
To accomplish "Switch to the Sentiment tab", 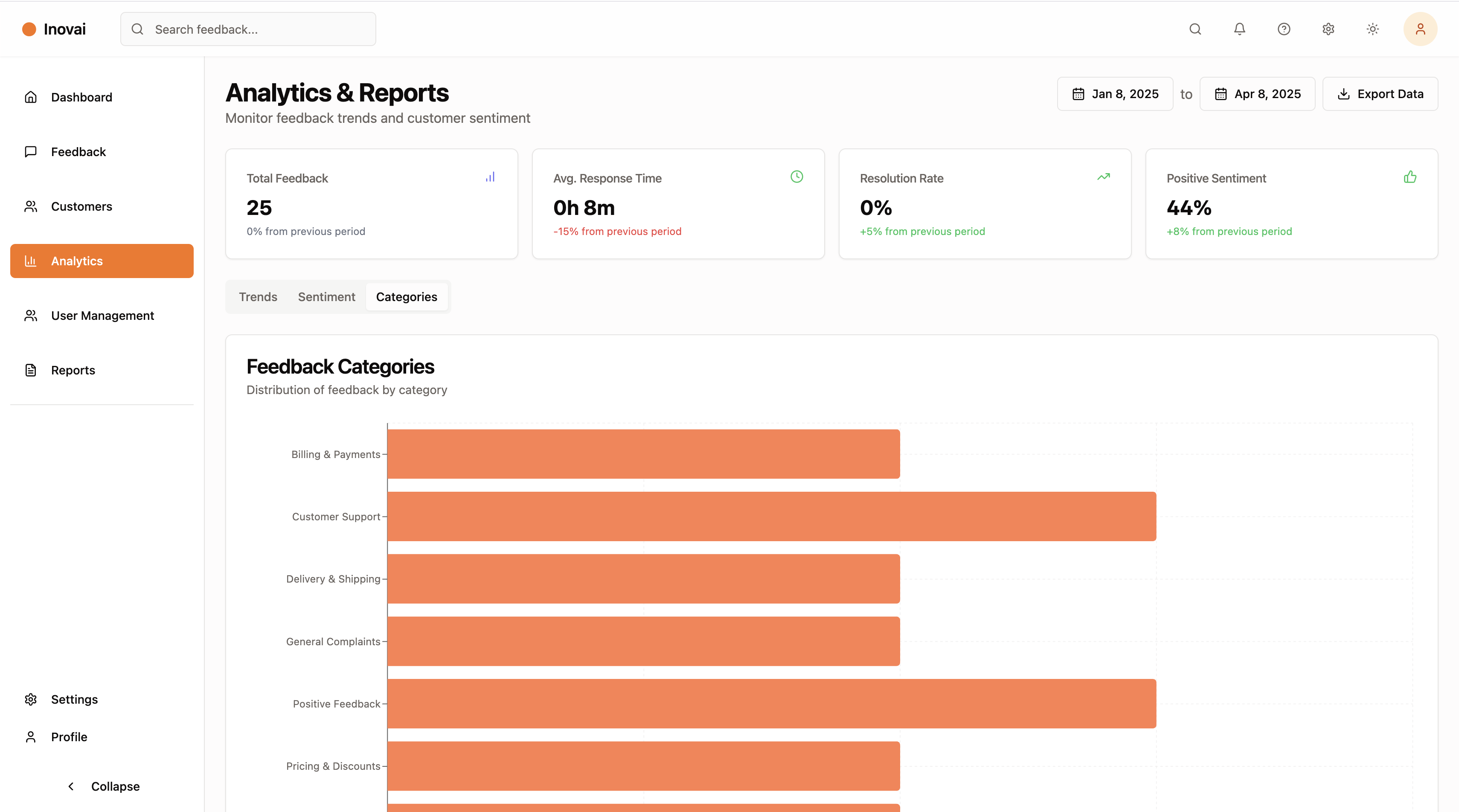I will [x=326, y=297].
